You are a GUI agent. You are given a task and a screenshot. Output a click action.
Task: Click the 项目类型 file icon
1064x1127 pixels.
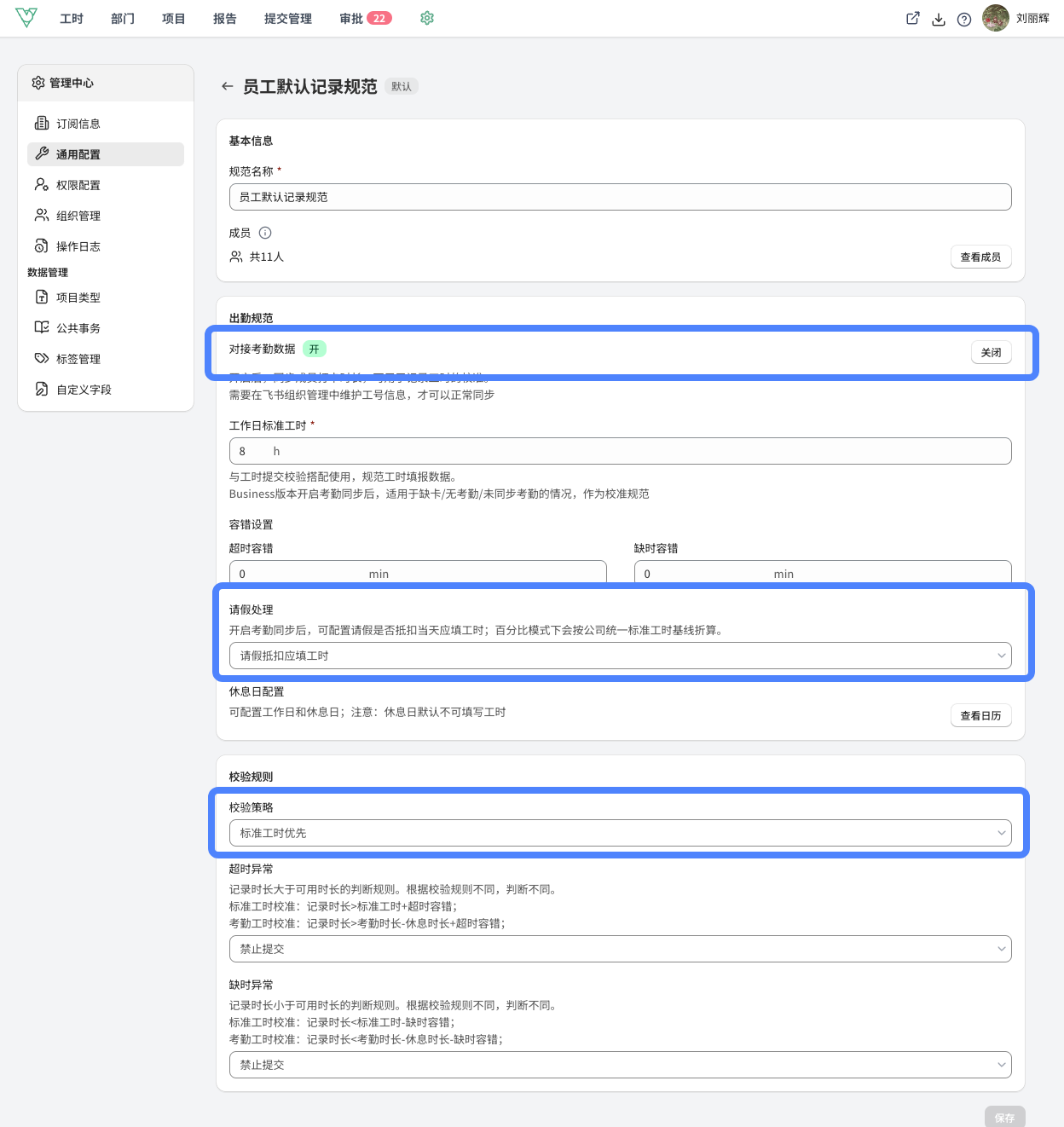pyautogui.click(x=42, y=298)
